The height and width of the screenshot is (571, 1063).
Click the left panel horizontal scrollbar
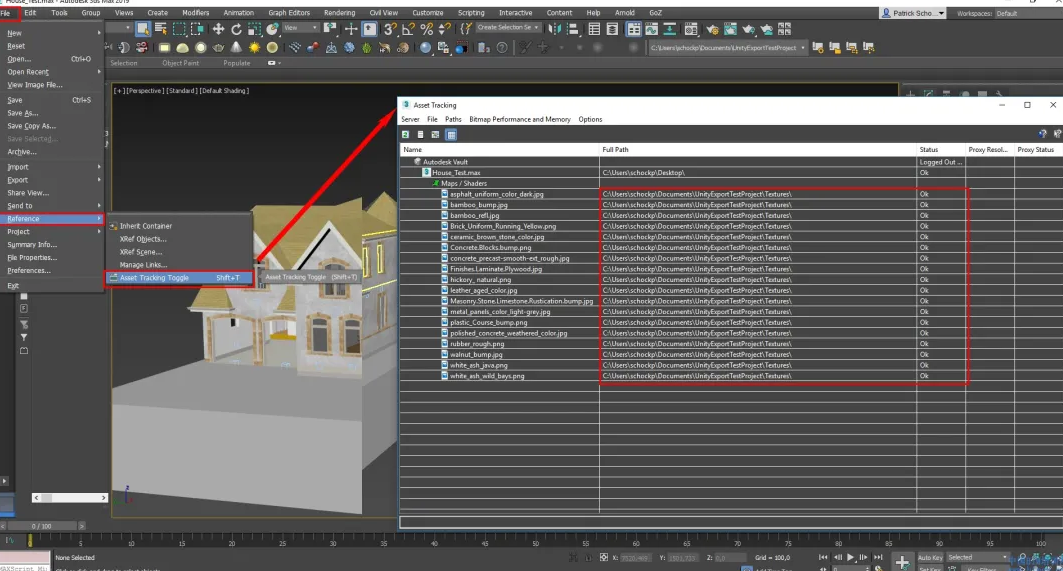coord(70,498)
